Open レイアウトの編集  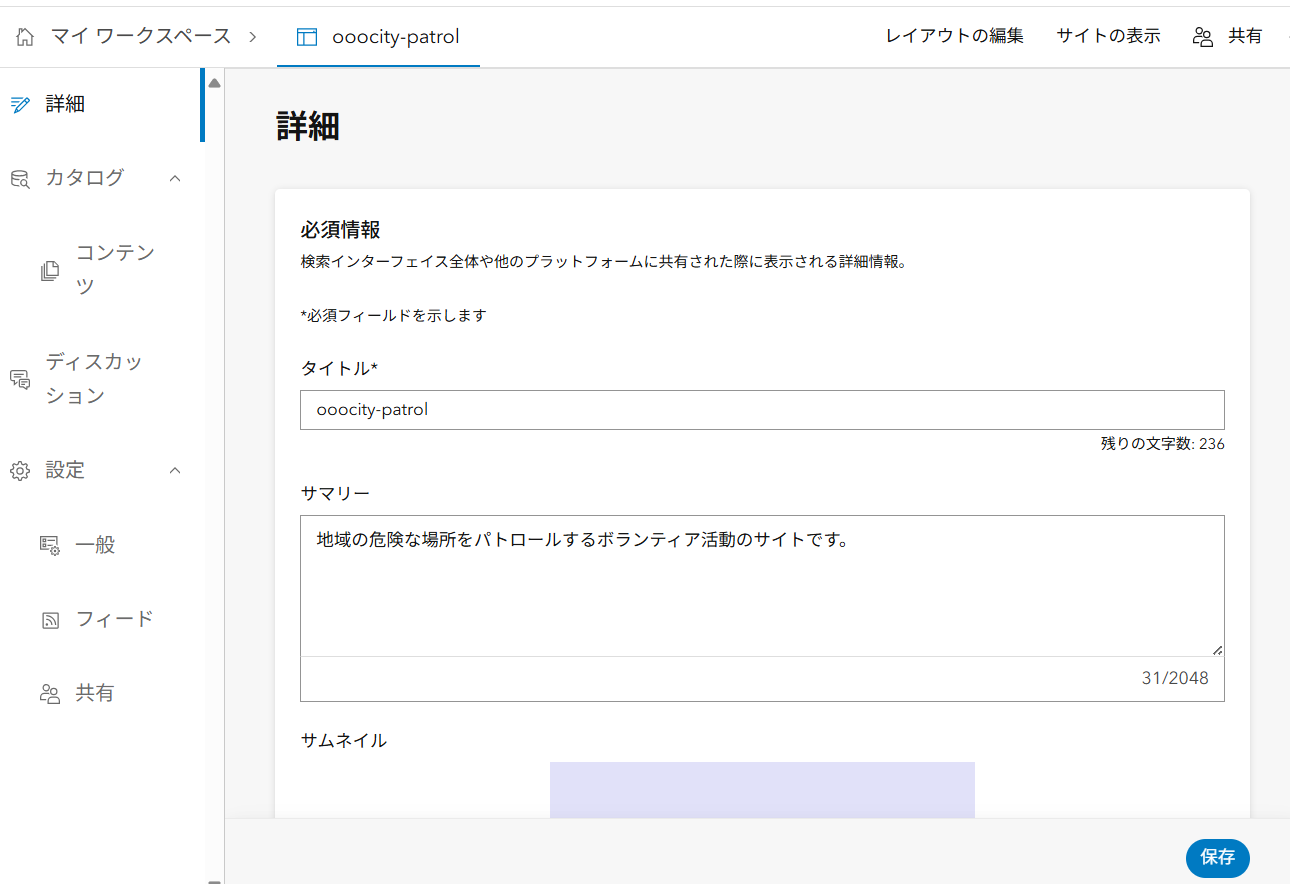click(x=955, y=36)
